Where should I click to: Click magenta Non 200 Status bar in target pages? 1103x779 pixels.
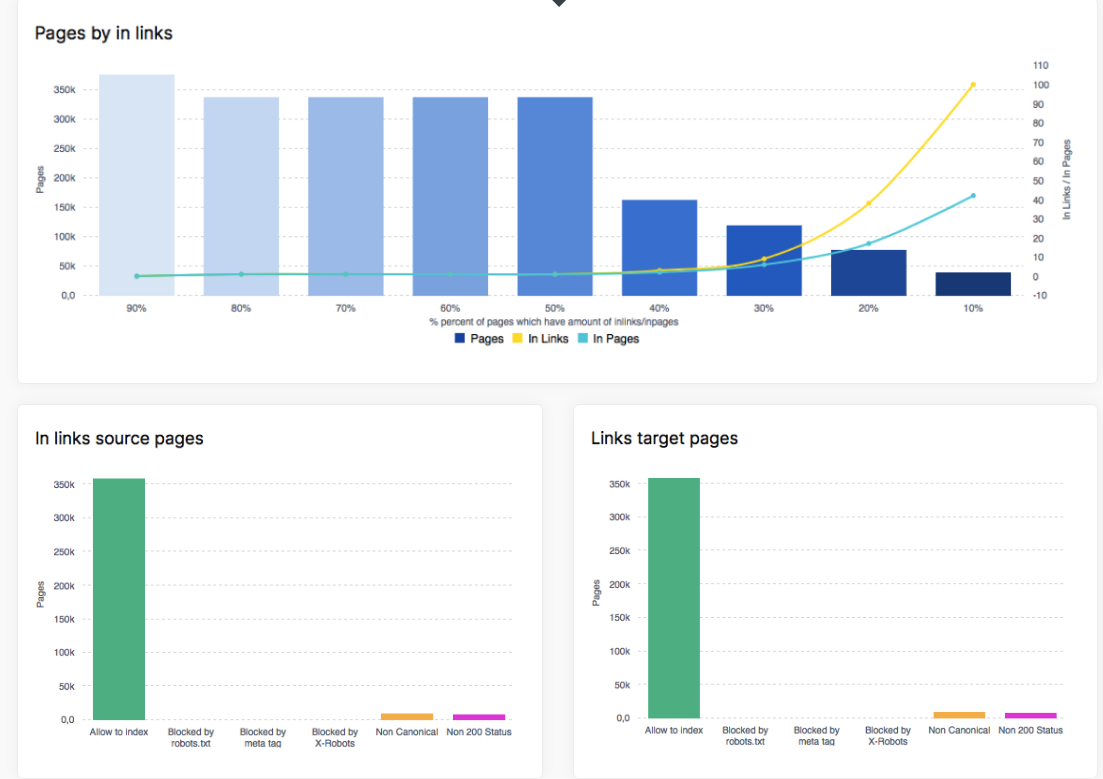click(x=1030, y=716)
